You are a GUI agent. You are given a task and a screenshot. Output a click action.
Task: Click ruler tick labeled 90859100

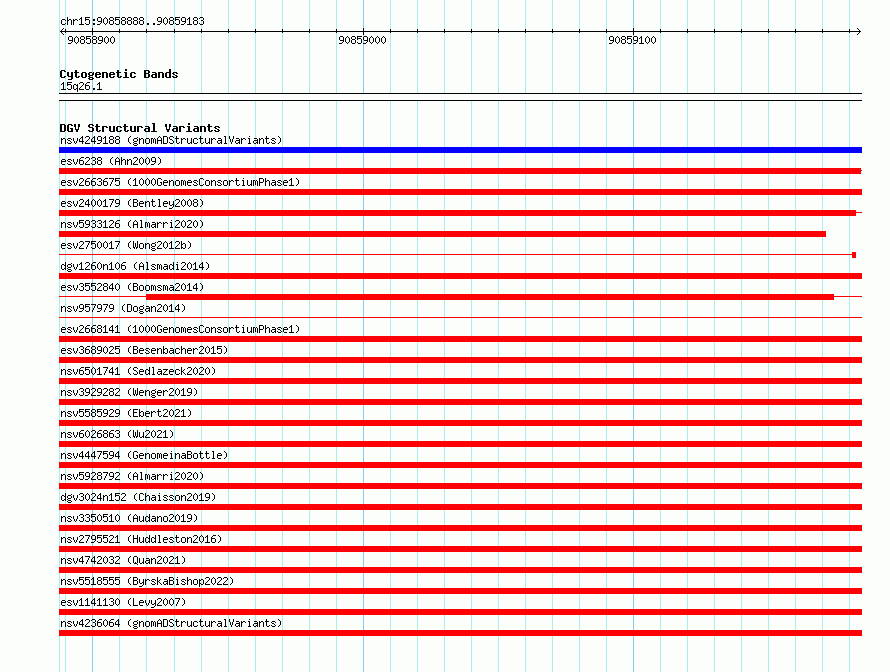click(632, 40)
